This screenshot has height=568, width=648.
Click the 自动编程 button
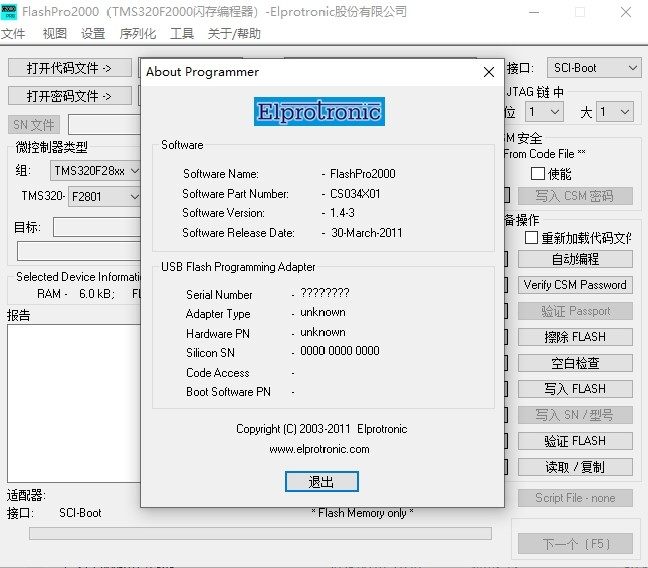click(x=575, y=259)
